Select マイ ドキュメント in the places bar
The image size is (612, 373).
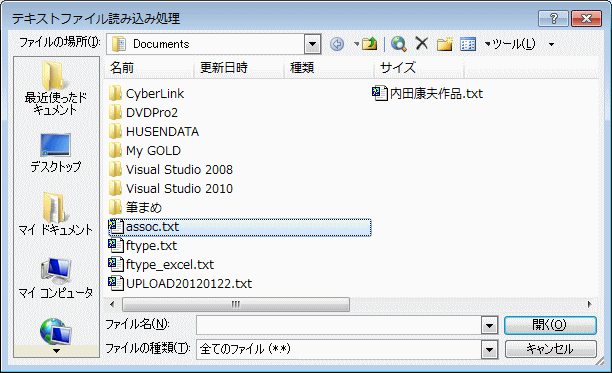[x=55, y=214]
